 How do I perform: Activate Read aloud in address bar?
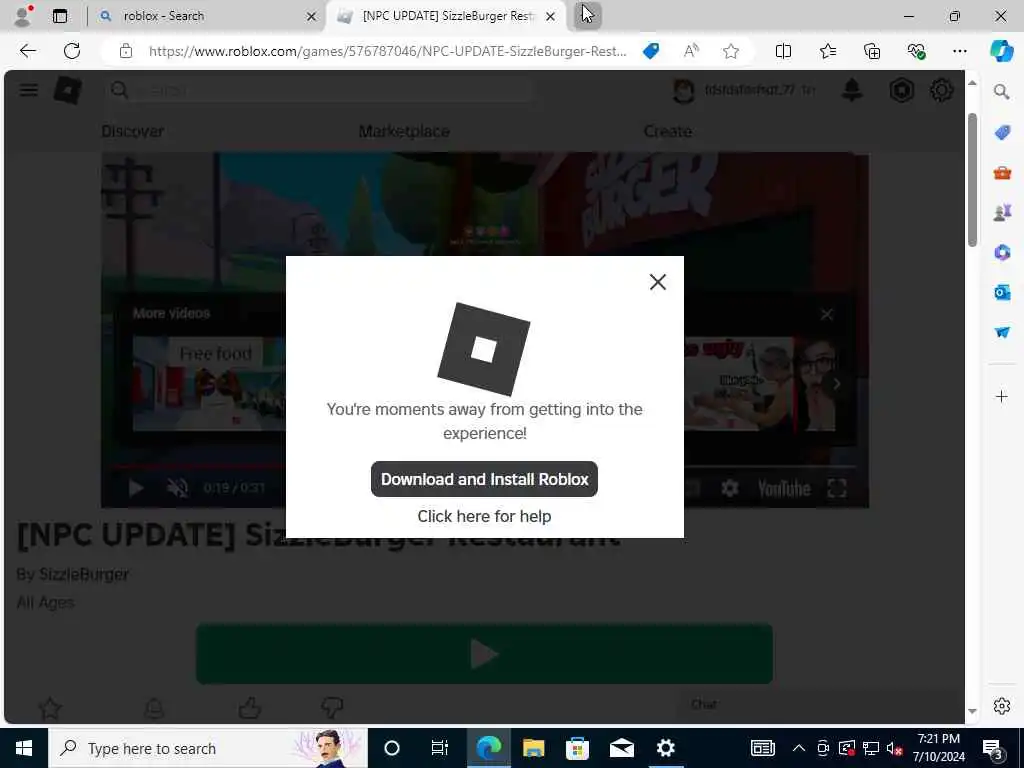click(691, 51)
